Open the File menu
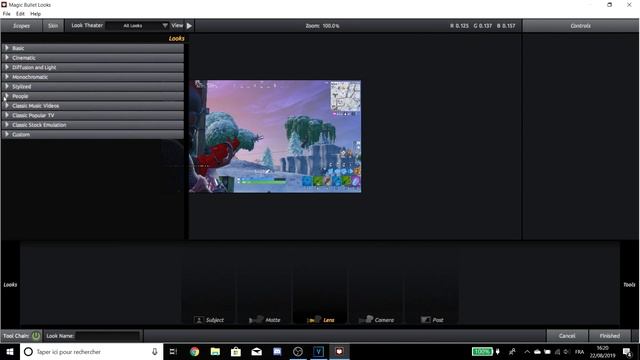 point(7,14)
